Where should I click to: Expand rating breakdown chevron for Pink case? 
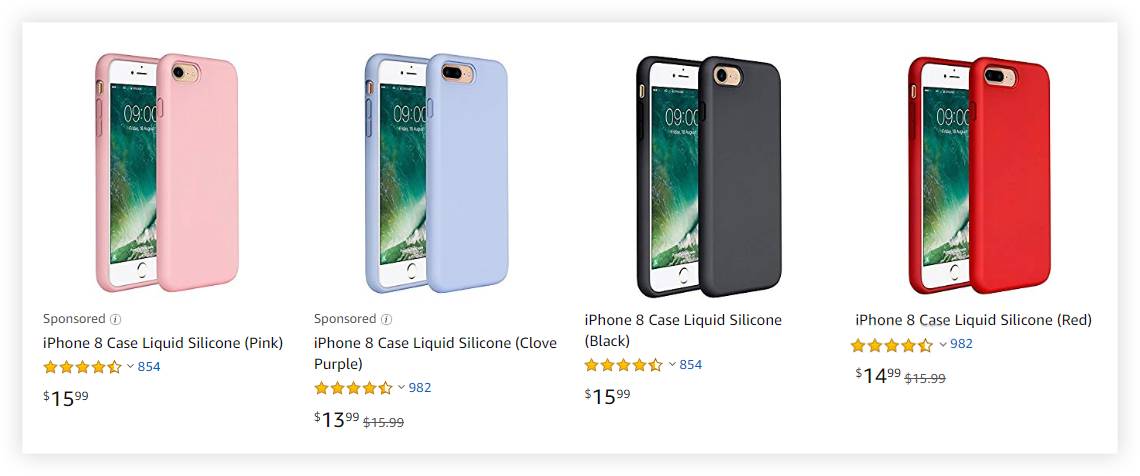click(x=130, y=367)
